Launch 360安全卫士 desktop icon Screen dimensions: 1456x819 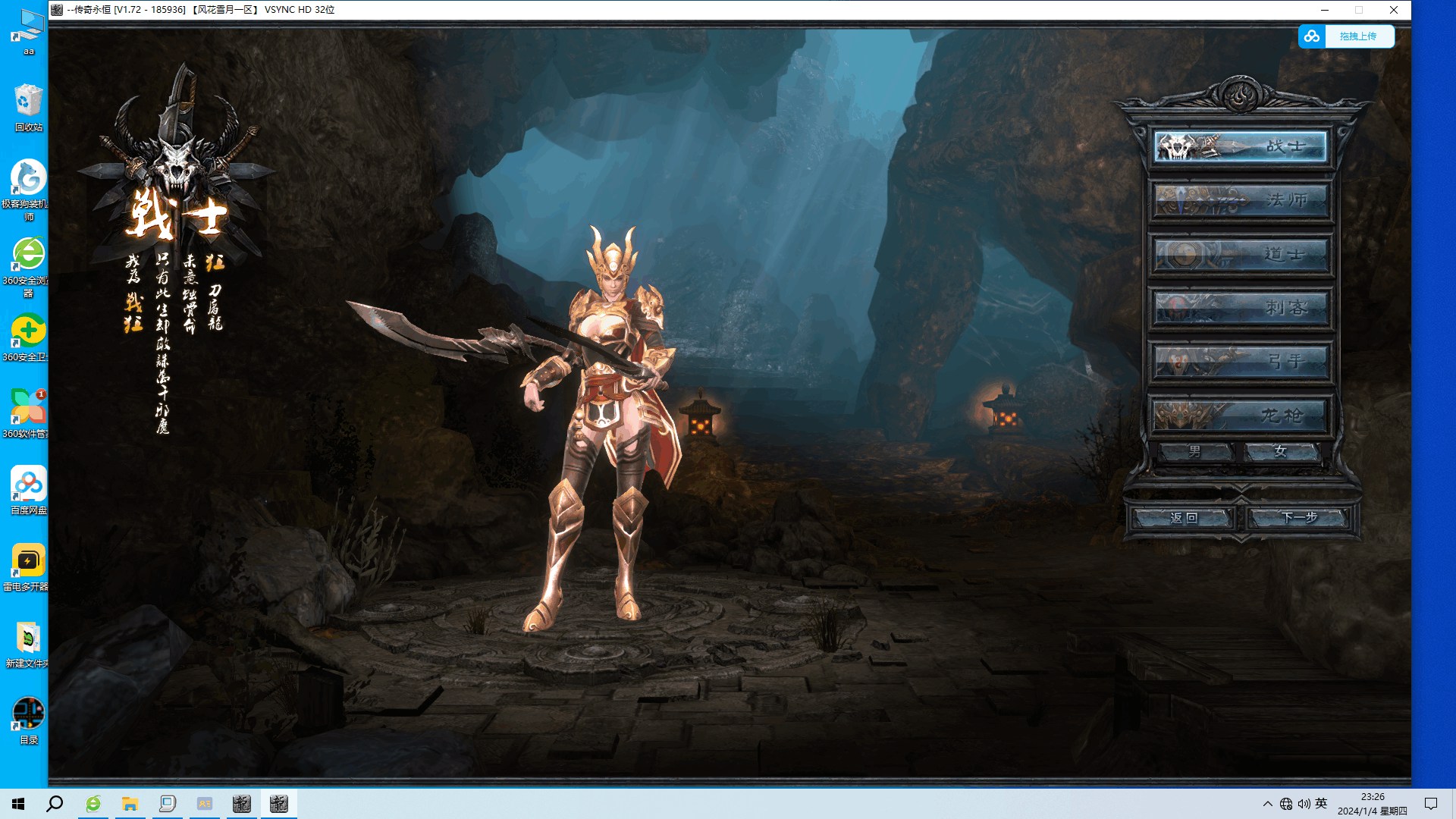[28, 338]
